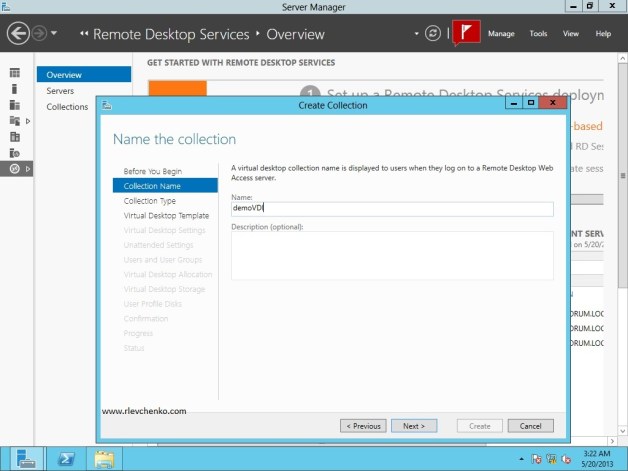Viewport: 628px width, 471px height.
Task: Click the scroll-up arrow of Server Manager scrollbar
Action: [623, 58]
